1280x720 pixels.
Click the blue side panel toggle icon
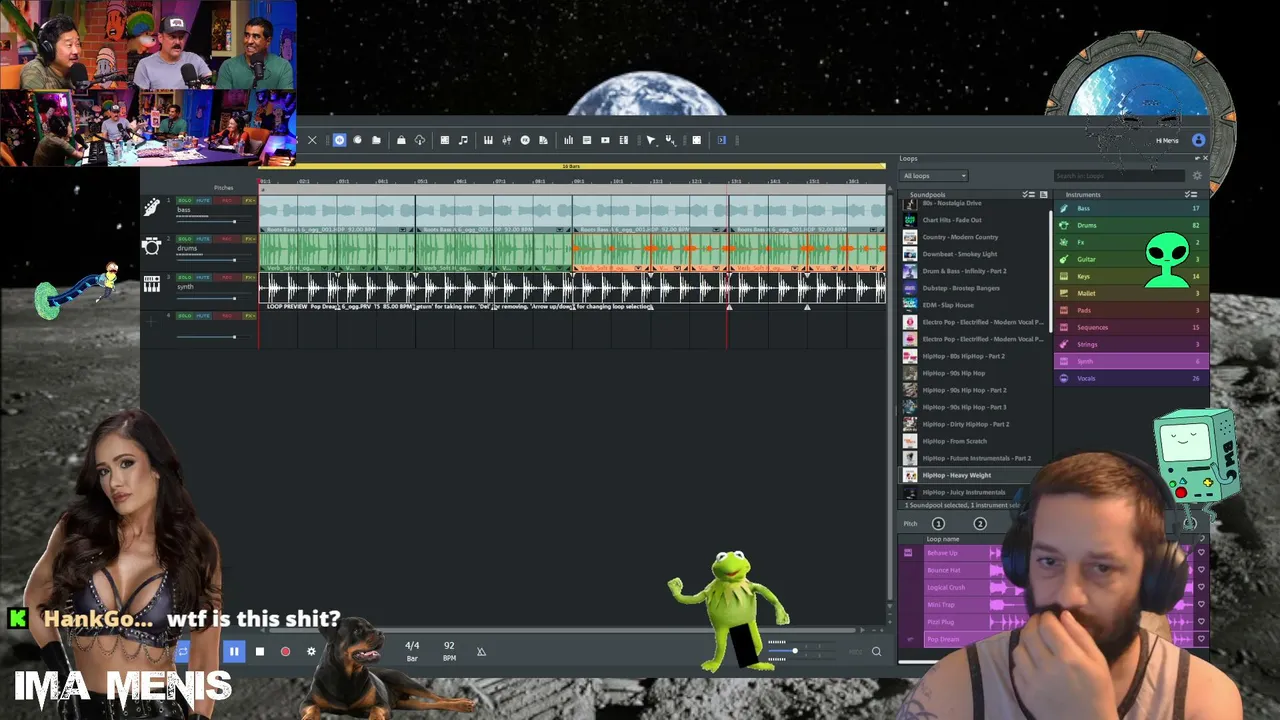tap(722, 140)
